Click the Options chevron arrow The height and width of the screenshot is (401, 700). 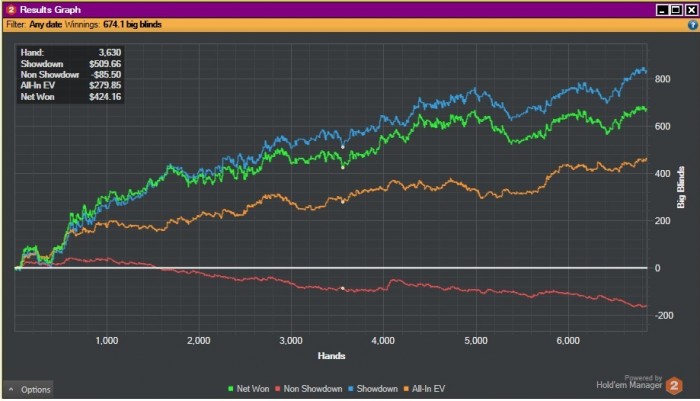click(11, 389)
